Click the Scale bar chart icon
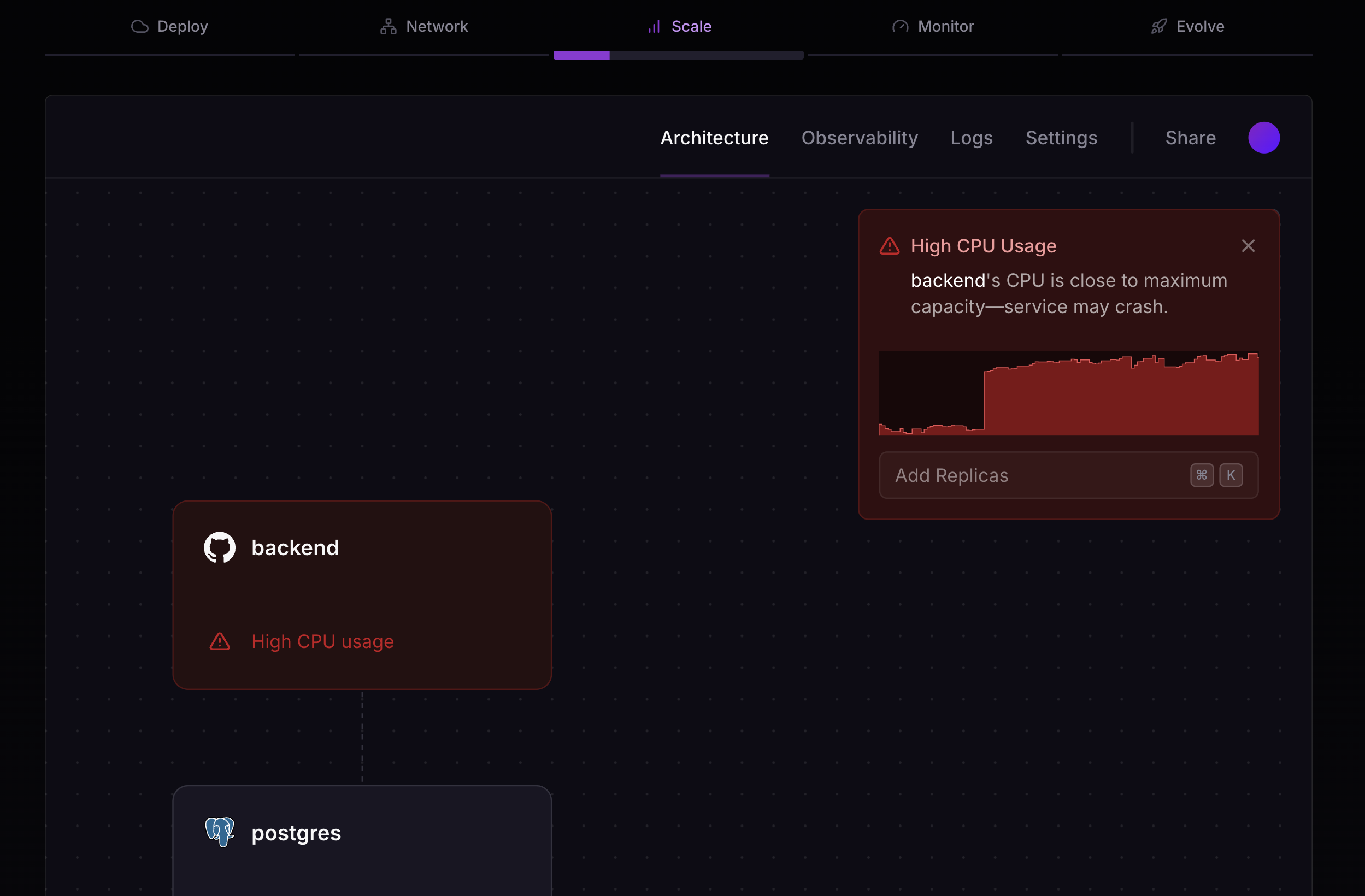 tap(655, 26)
